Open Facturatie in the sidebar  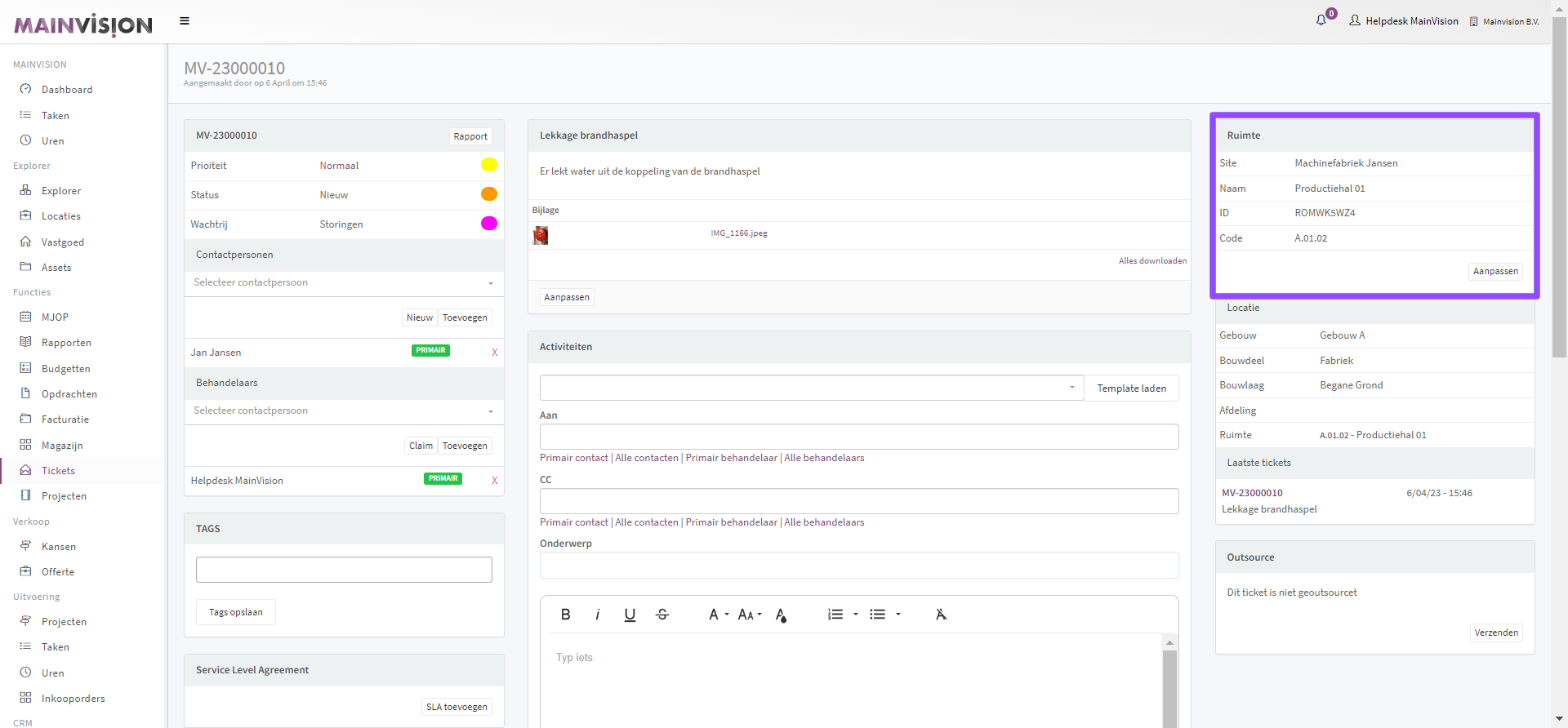(65, 419)
